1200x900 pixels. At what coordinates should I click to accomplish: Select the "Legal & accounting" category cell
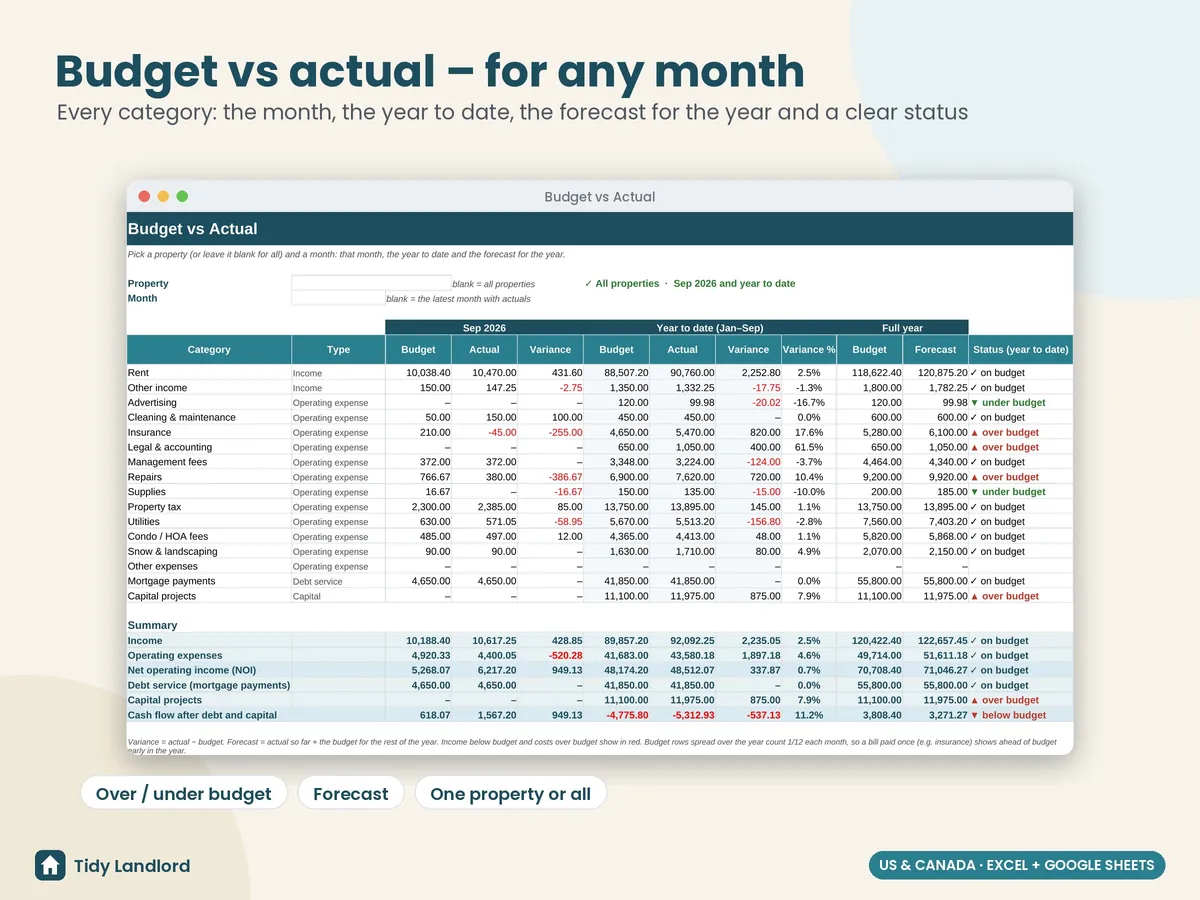coord(209,447)
